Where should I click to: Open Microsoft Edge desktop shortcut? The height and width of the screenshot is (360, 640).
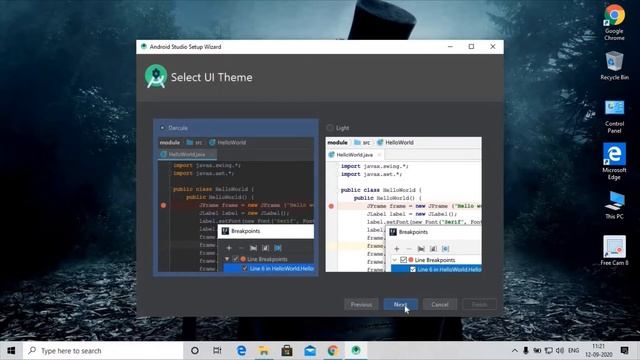click(614, 162)
